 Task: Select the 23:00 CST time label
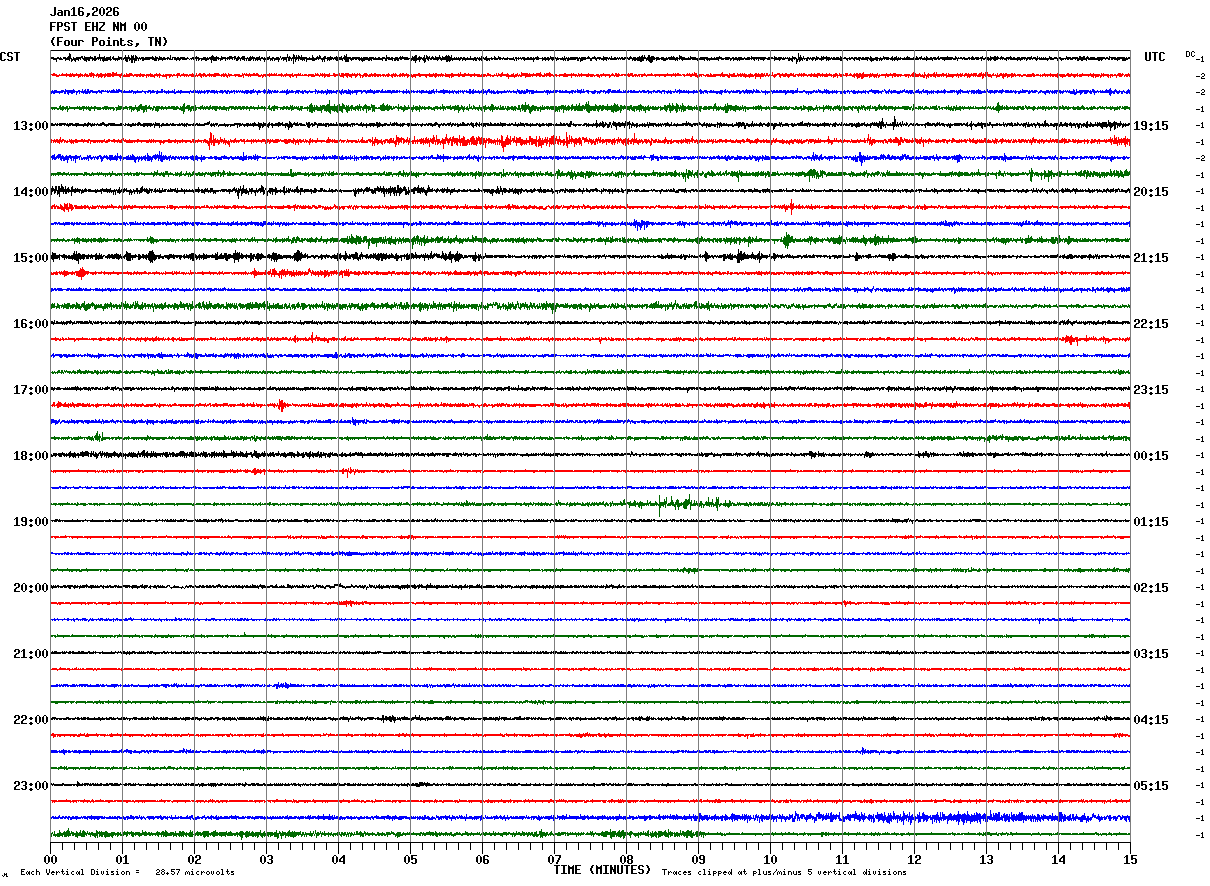point(31,786)
